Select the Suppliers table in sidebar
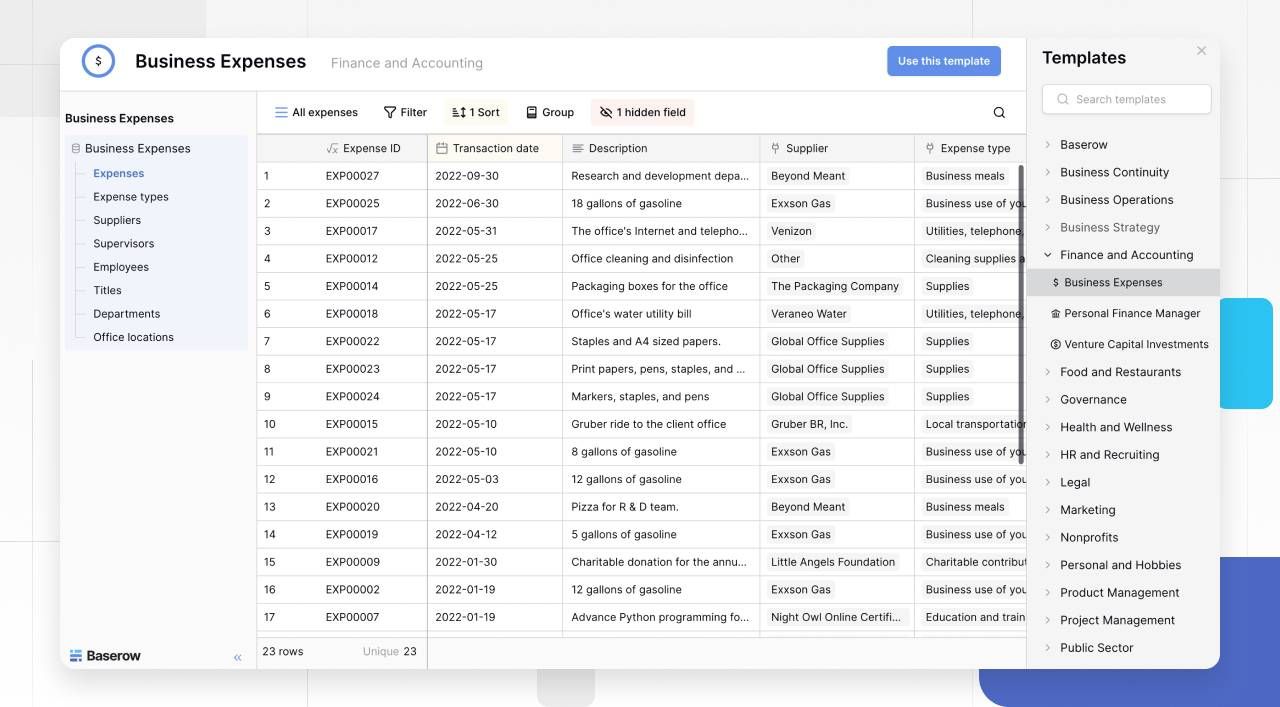Viewport: 1280px width, 707px height. [117, 220]
